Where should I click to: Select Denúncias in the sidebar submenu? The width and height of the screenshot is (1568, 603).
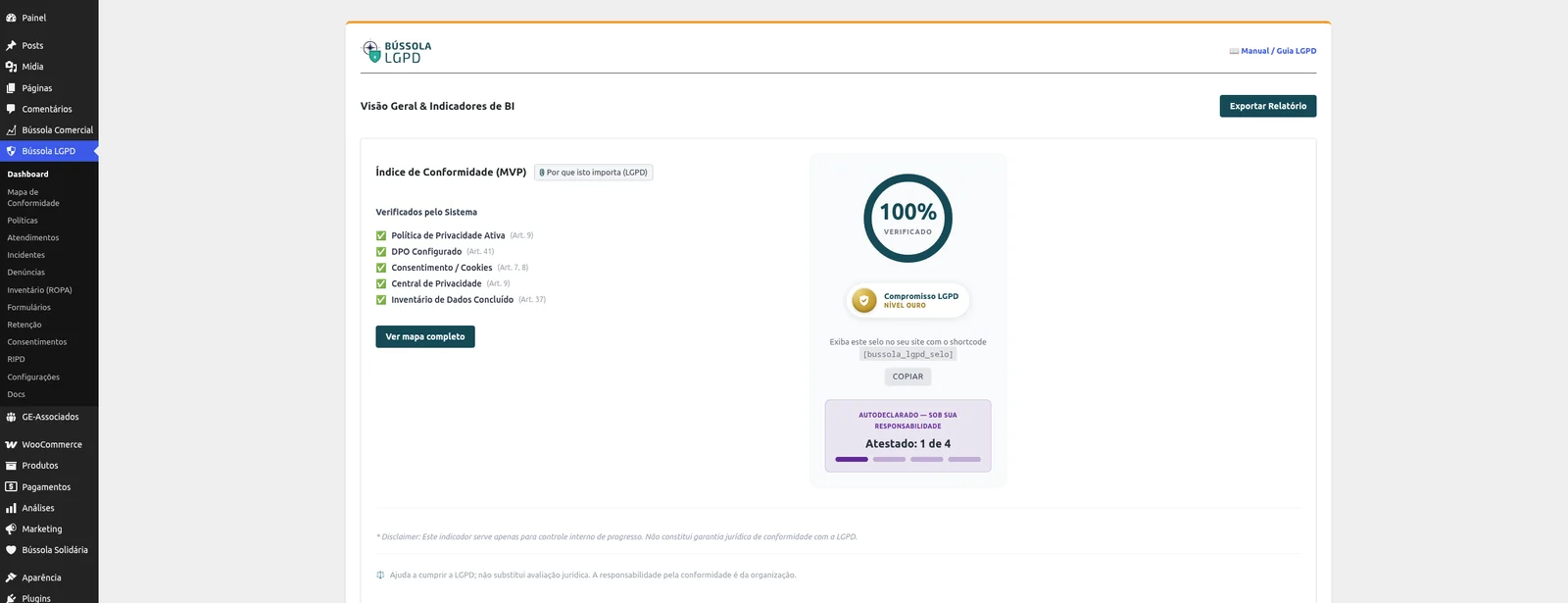click(26, 273)
